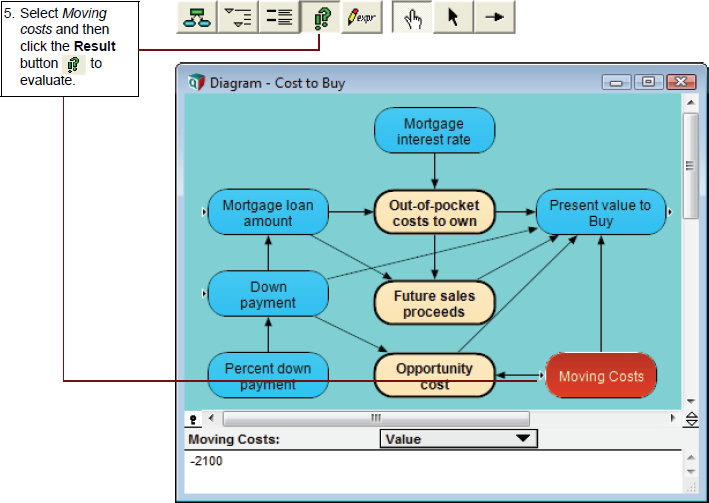Minimize the Cost to Buy diagram window
Screen dimensions: 709x503
tap(616, 82)
